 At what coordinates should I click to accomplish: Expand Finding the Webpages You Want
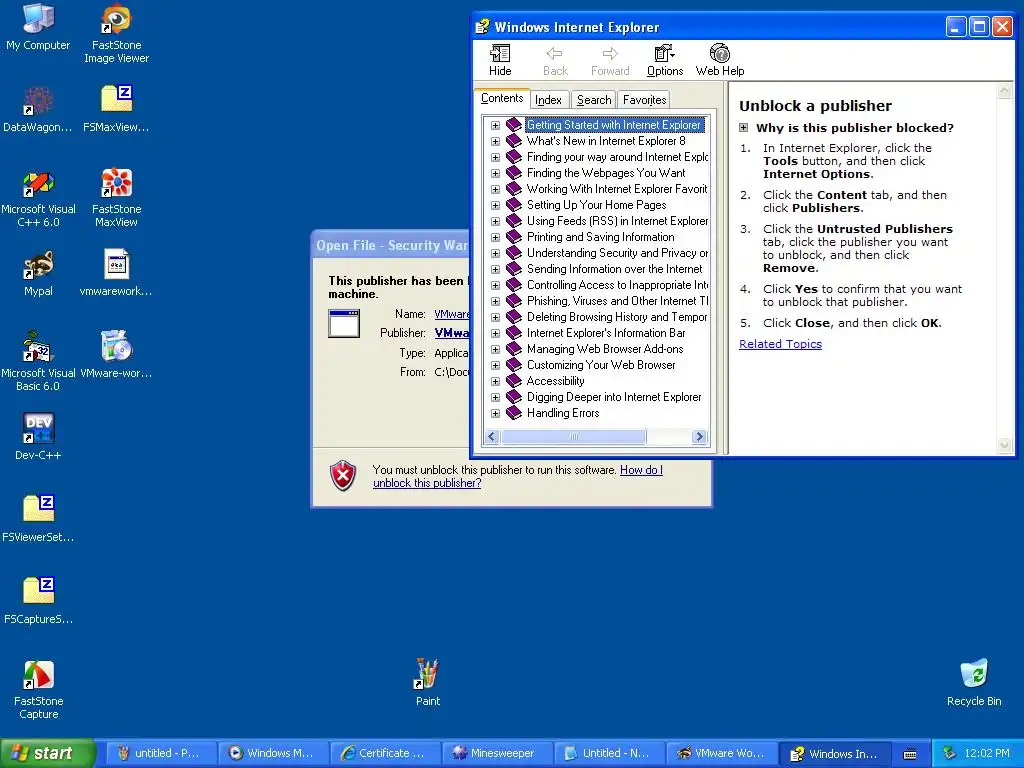click(495, 173)
